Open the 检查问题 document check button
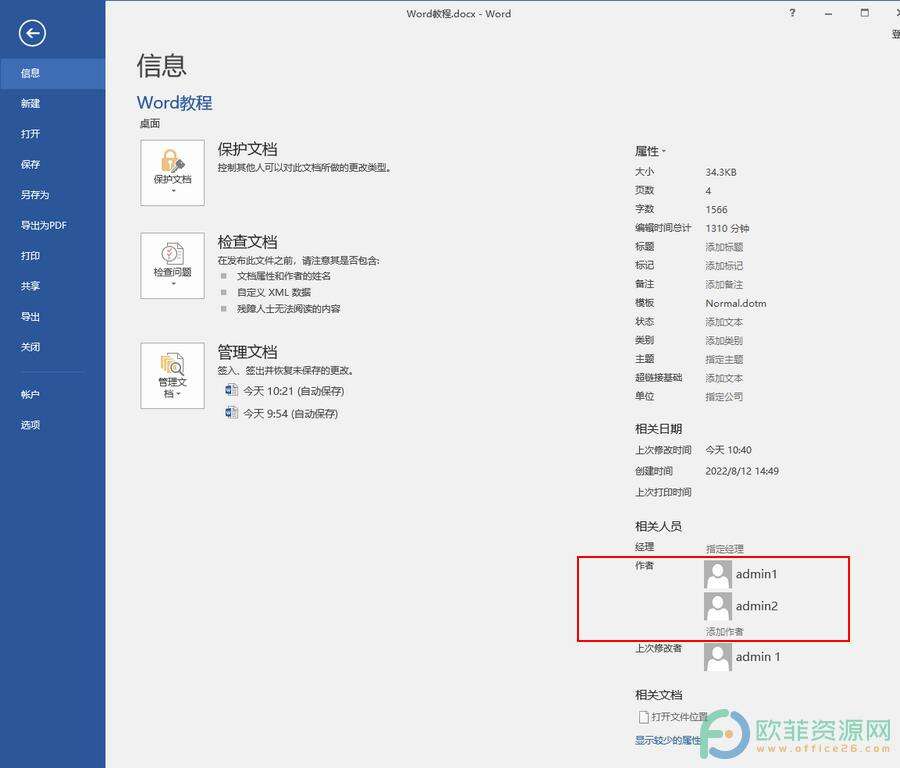The image size is (900, 768). tap(172, 265)
